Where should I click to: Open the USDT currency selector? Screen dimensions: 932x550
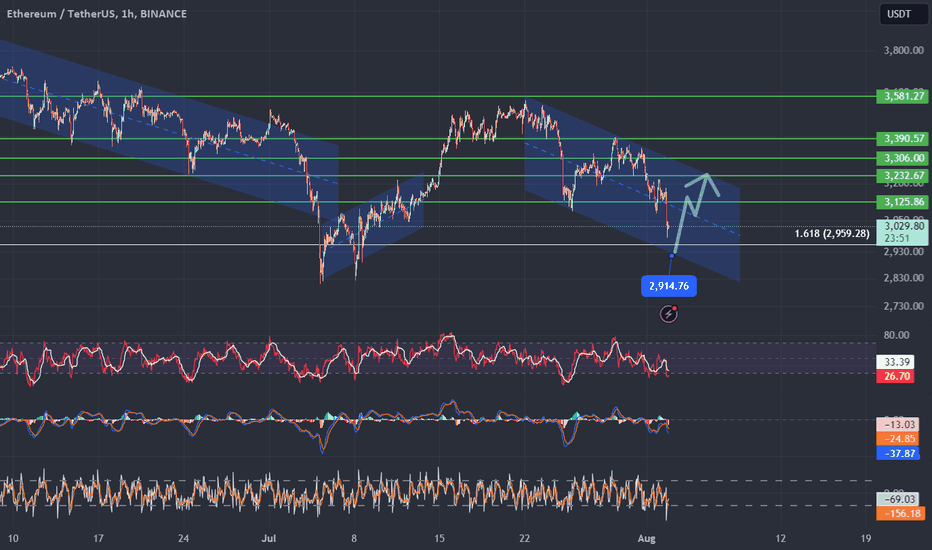903,14
